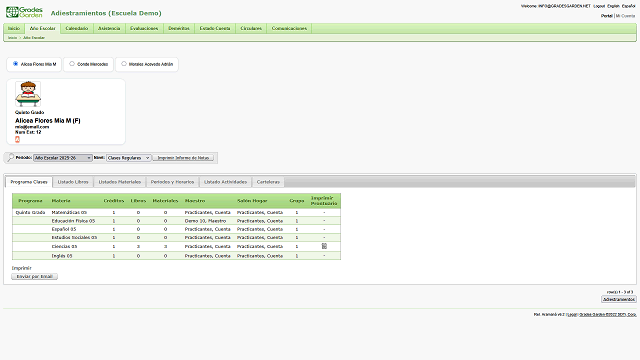Click the Matemáticas 05 row
Viewport: 640px width, 360px height.
click(x=176, y=212)
